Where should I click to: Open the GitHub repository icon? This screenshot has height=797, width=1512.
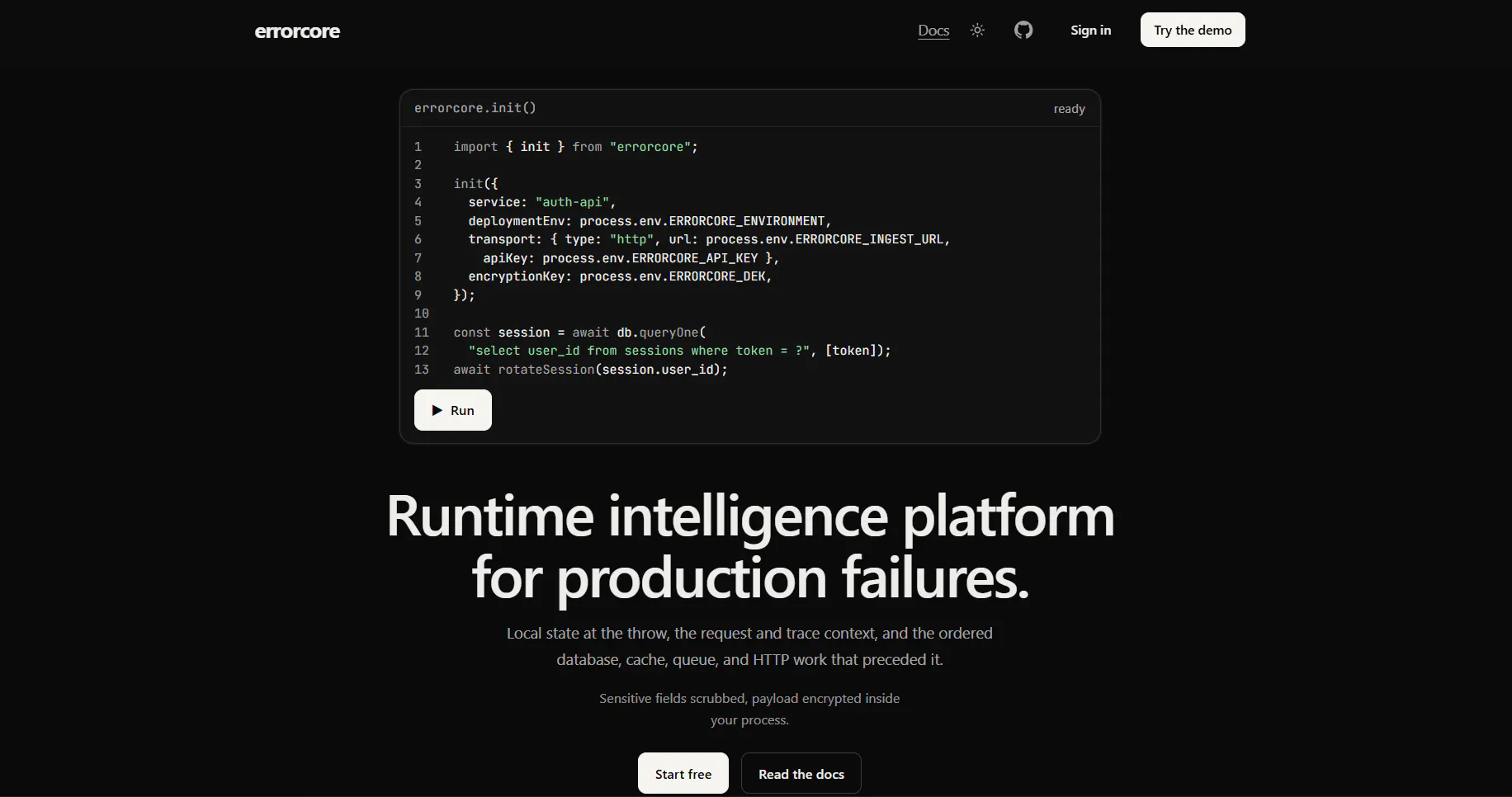(x=1023, y=31)
